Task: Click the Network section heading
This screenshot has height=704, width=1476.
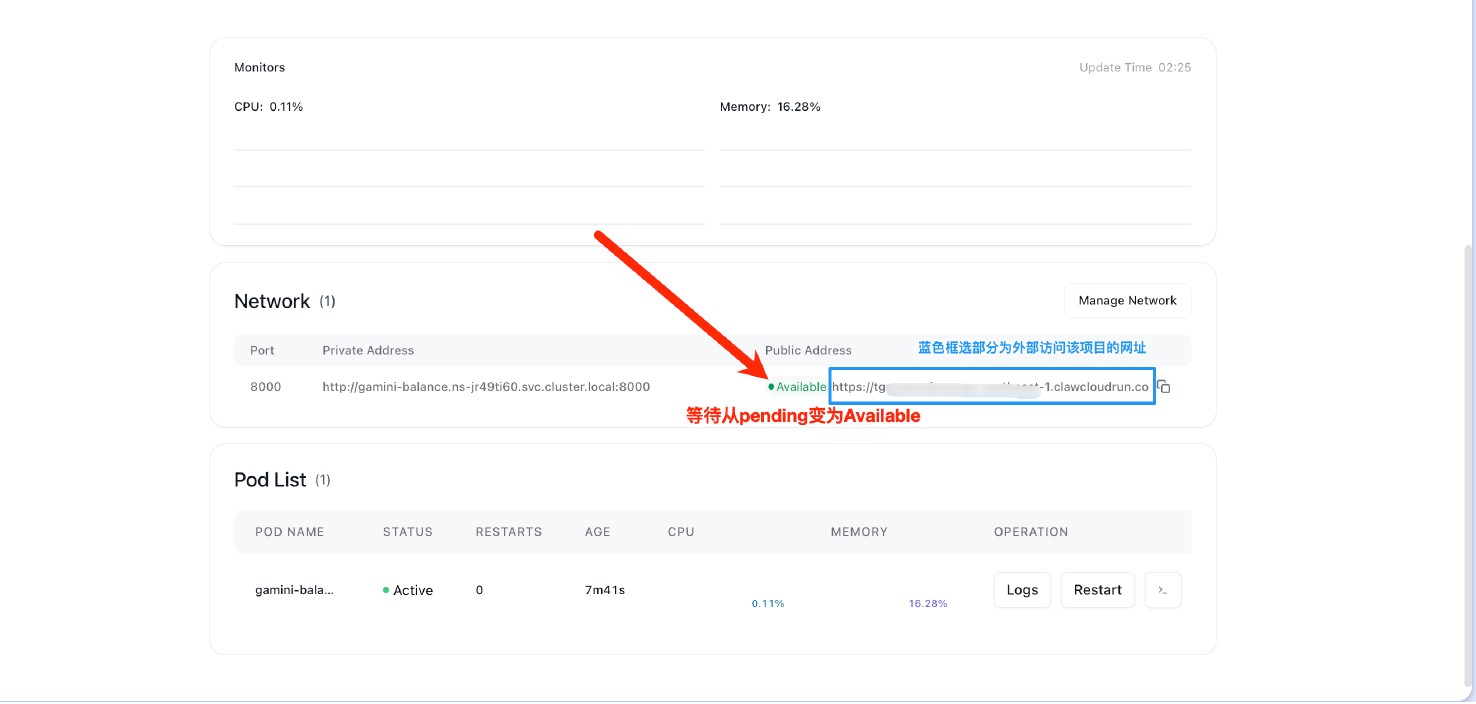Action: click(x=272, y=301)
